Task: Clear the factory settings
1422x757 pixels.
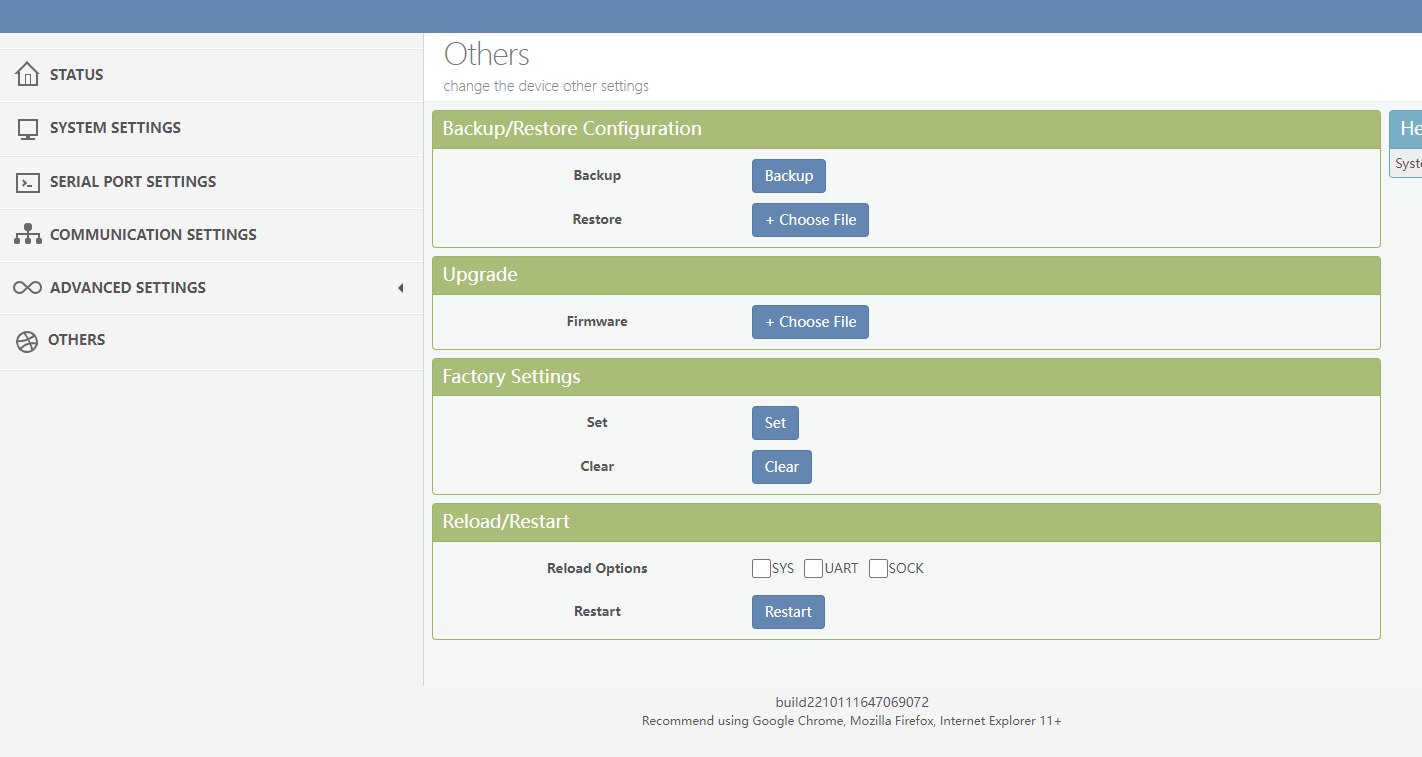Action: (782, 467)
